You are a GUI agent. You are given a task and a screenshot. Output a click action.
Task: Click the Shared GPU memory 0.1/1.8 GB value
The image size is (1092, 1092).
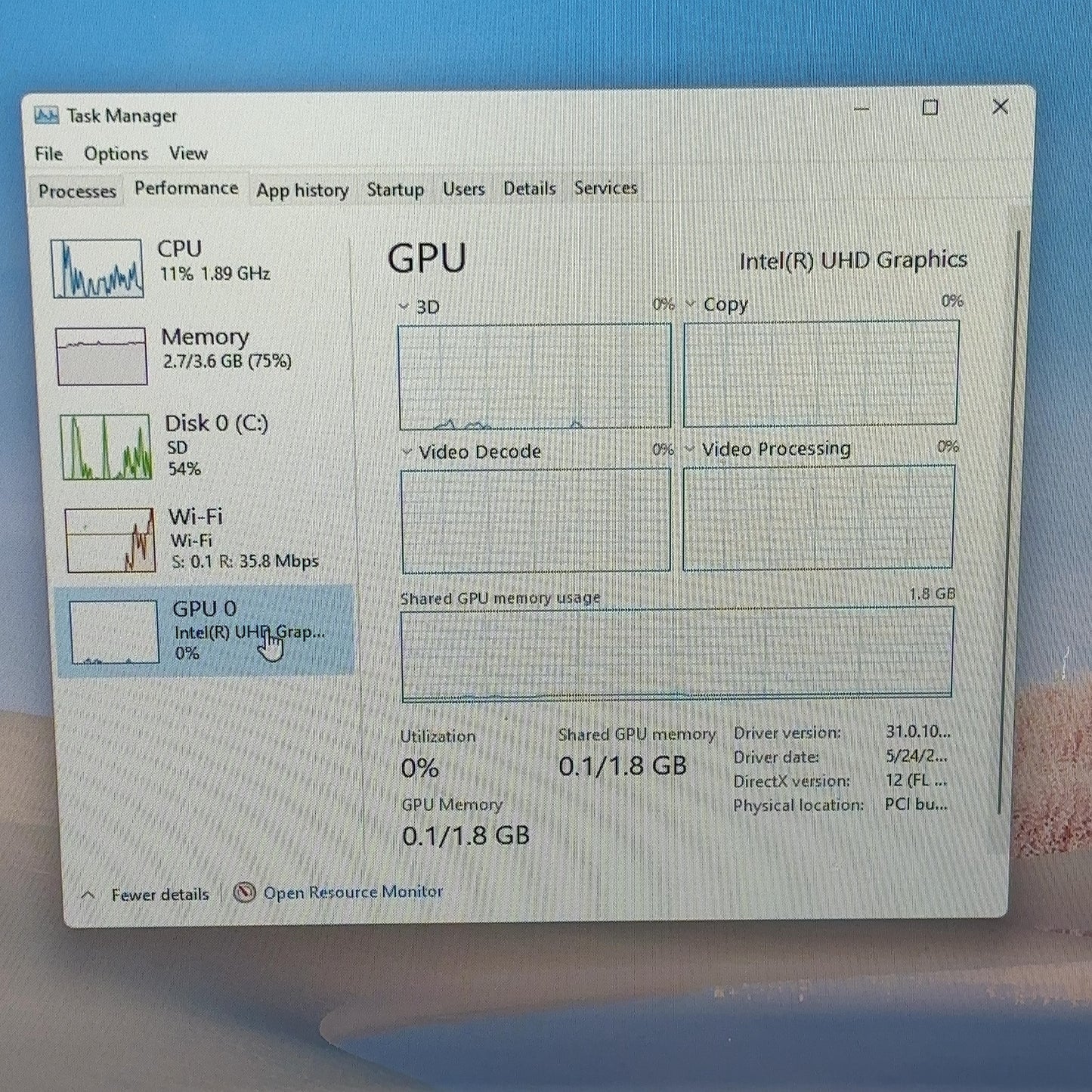[623, 766]
